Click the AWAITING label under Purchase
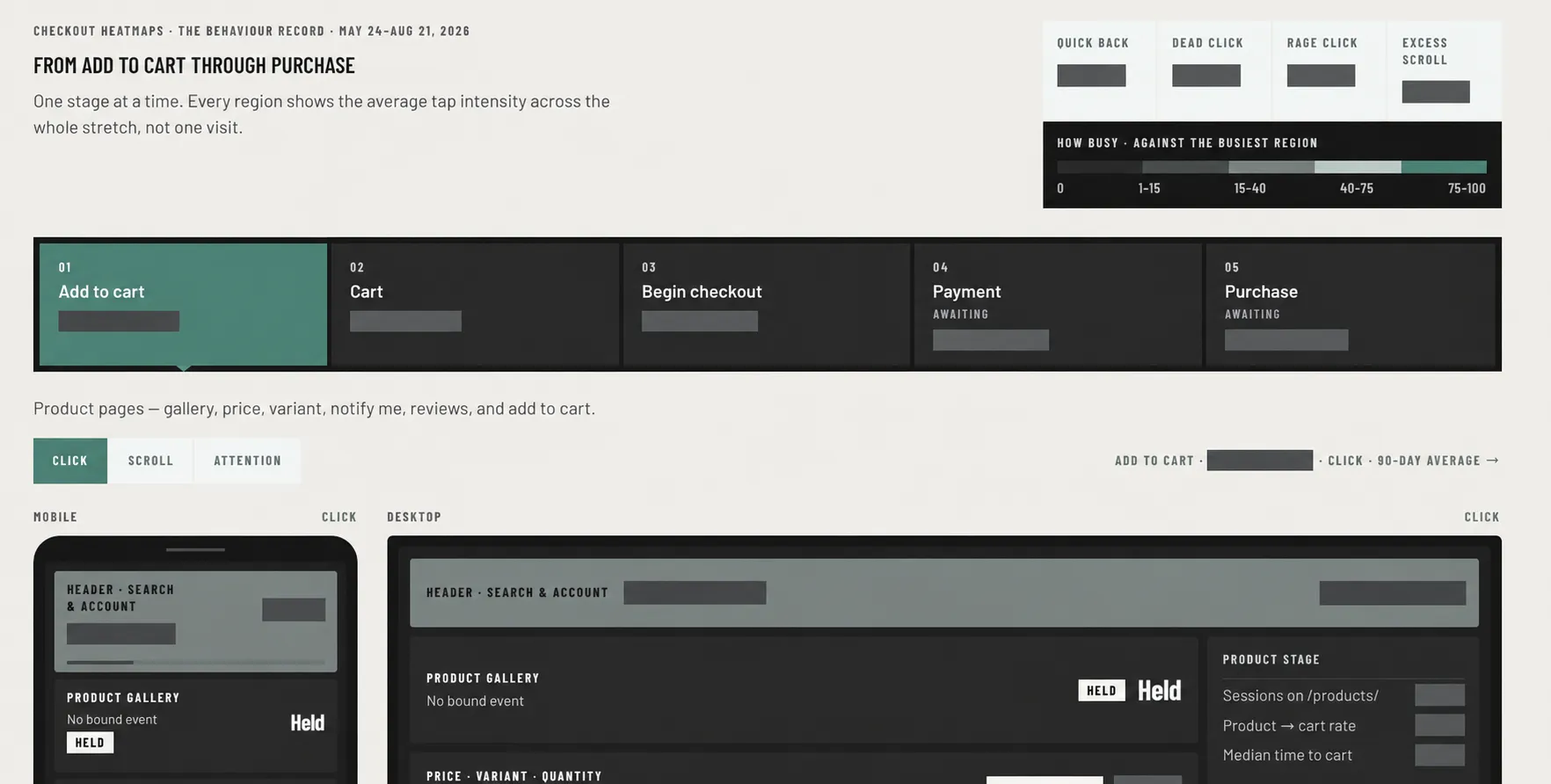The height and width of the screenshot is (784, 1551). point(1252,314)
